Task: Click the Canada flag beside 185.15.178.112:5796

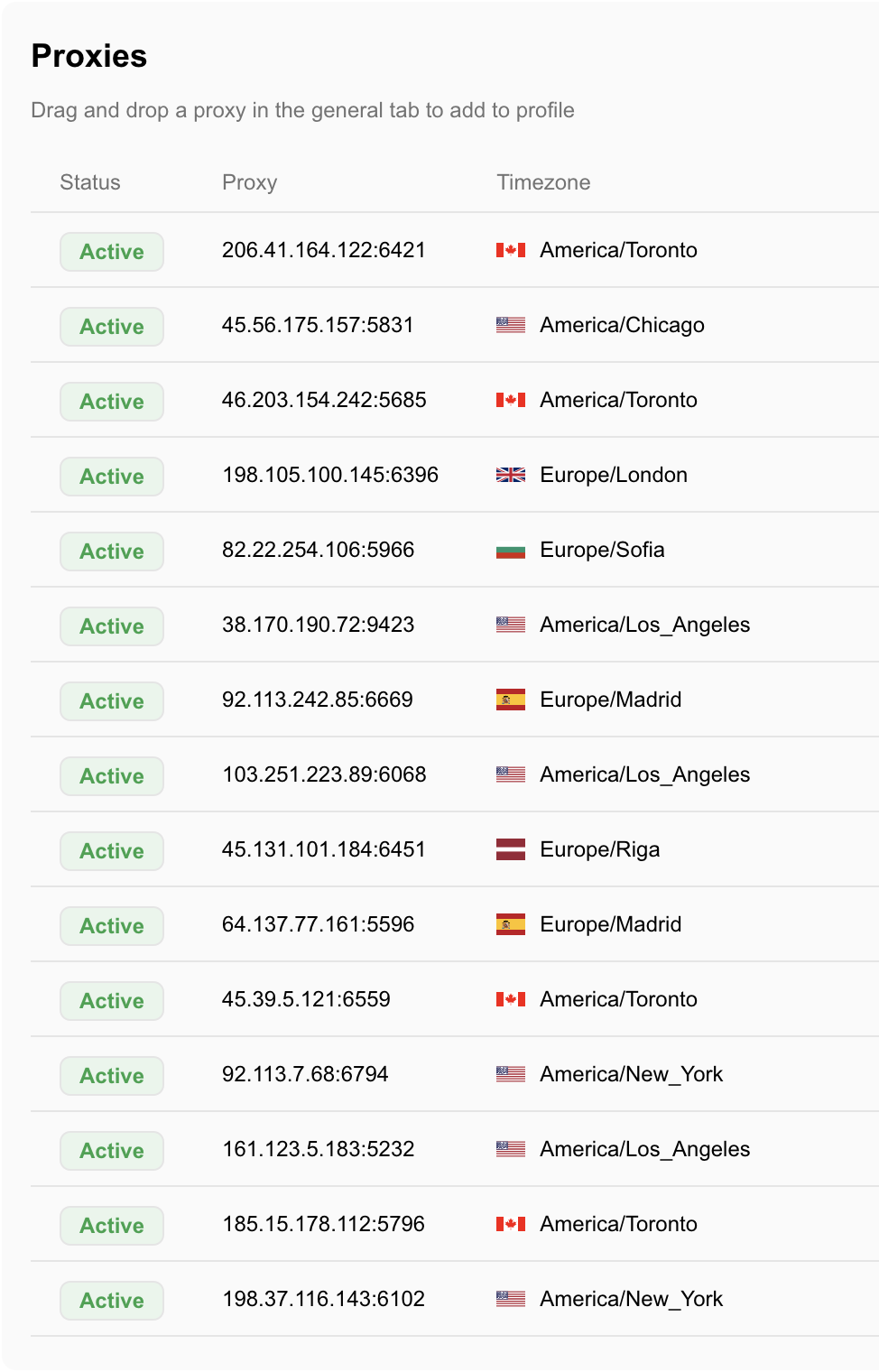Action: (x=511, y=1224)
